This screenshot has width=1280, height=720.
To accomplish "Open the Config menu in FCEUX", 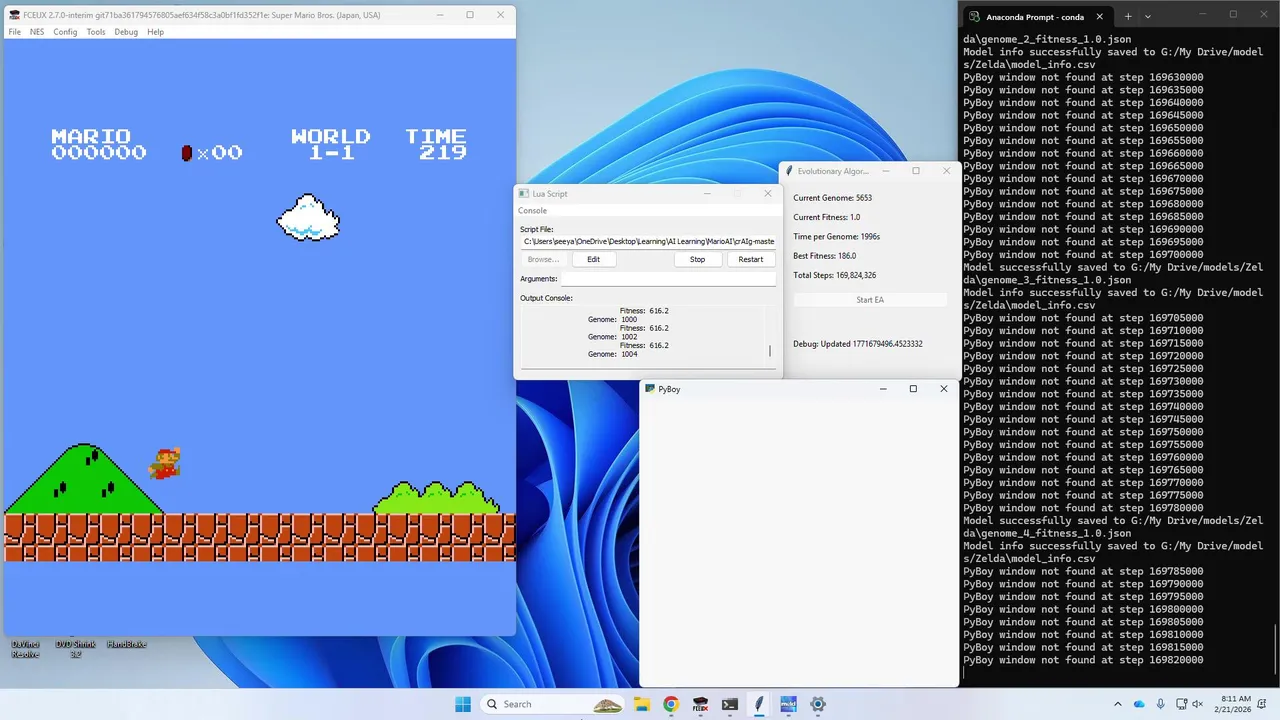I will pyautogui.click(x=65, y=32).
